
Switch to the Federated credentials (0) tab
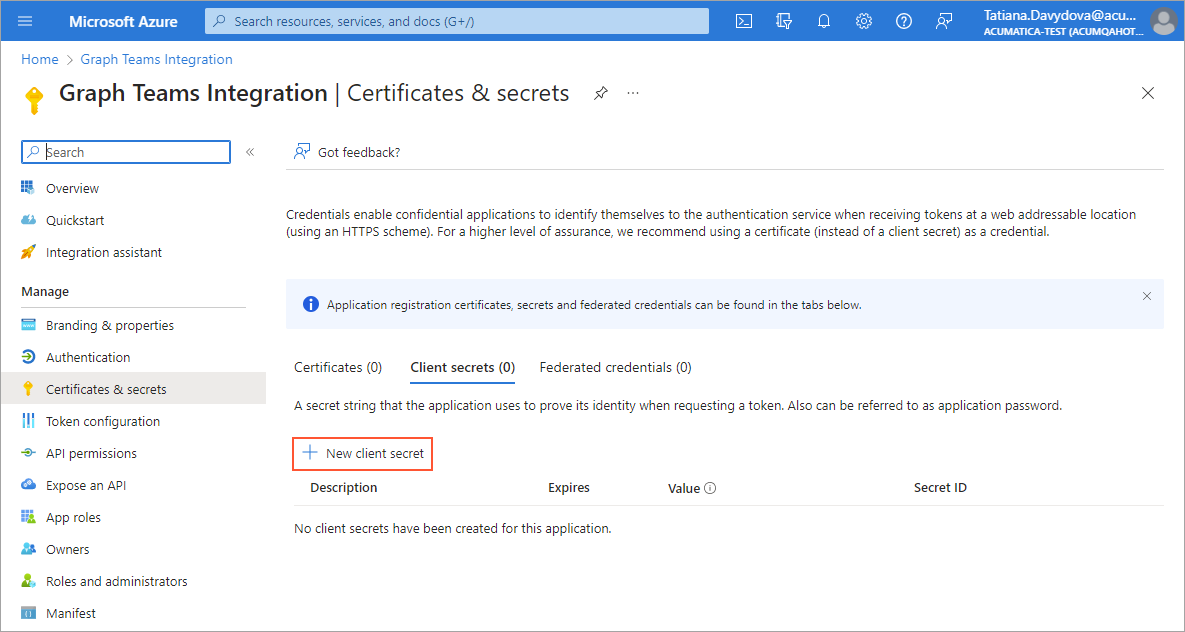(615, 367)
